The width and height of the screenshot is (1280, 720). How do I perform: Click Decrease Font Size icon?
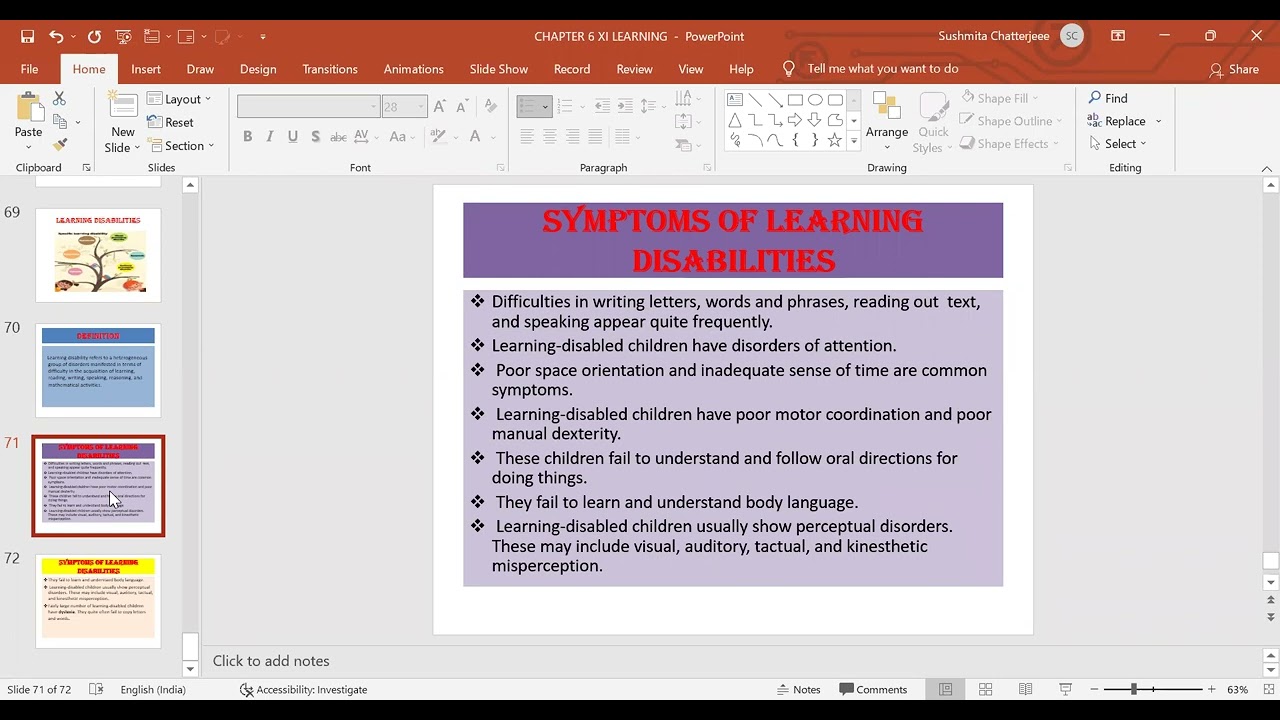pyautogui.click(x=461, y=107)
